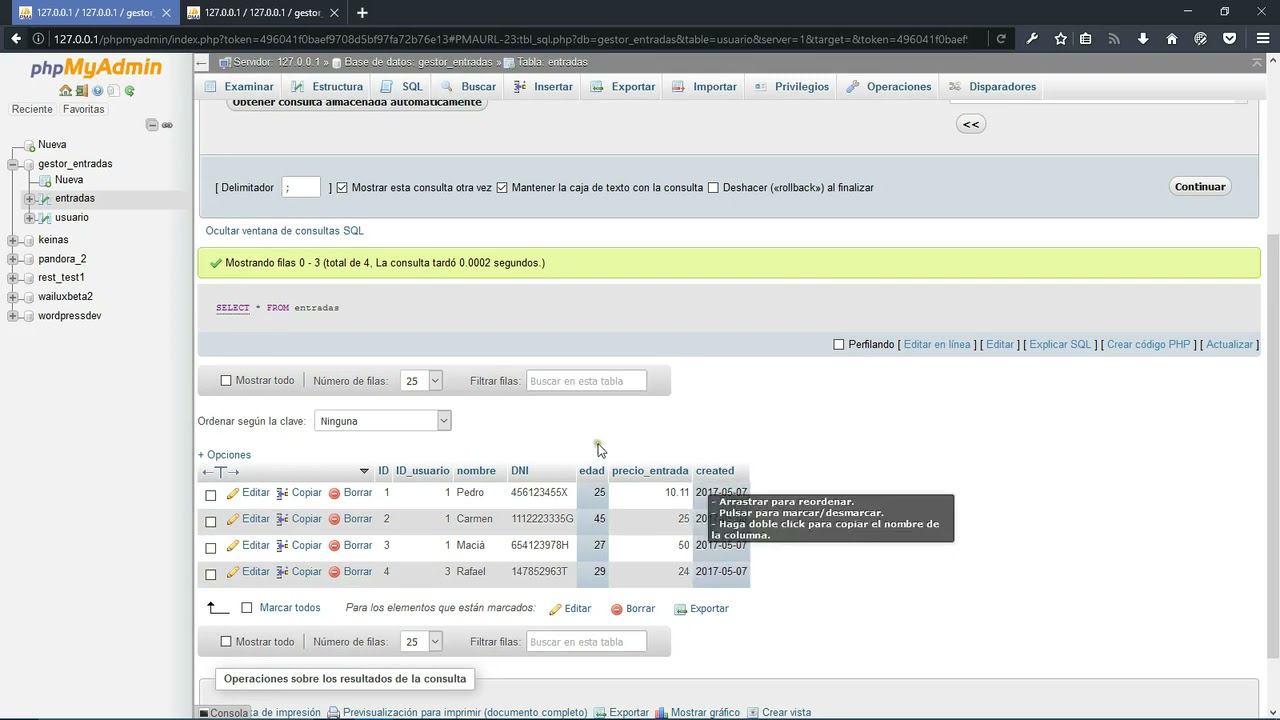Toggle 'Mantener la caja de texto' checkbox

(502, 188)
